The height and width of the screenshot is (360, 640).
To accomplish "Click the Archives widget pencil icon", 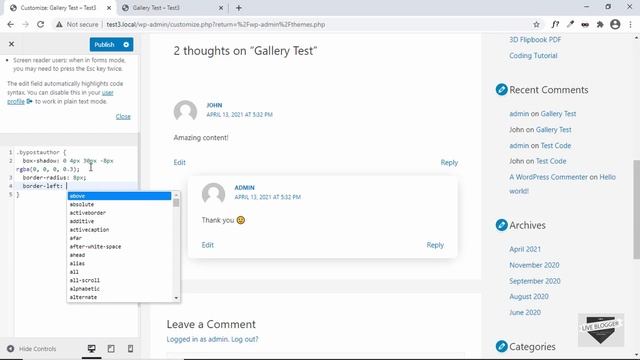I will [502, 225].
